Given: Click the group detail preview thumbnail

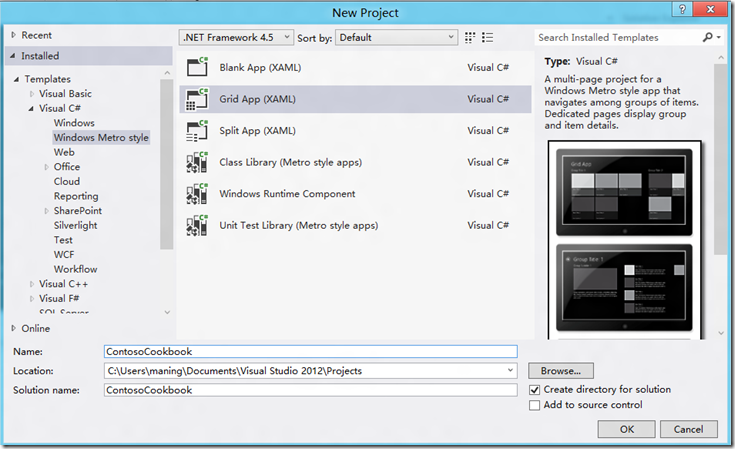Looking at the screenshot, I should pyautogui.click(x=624, y=288).
